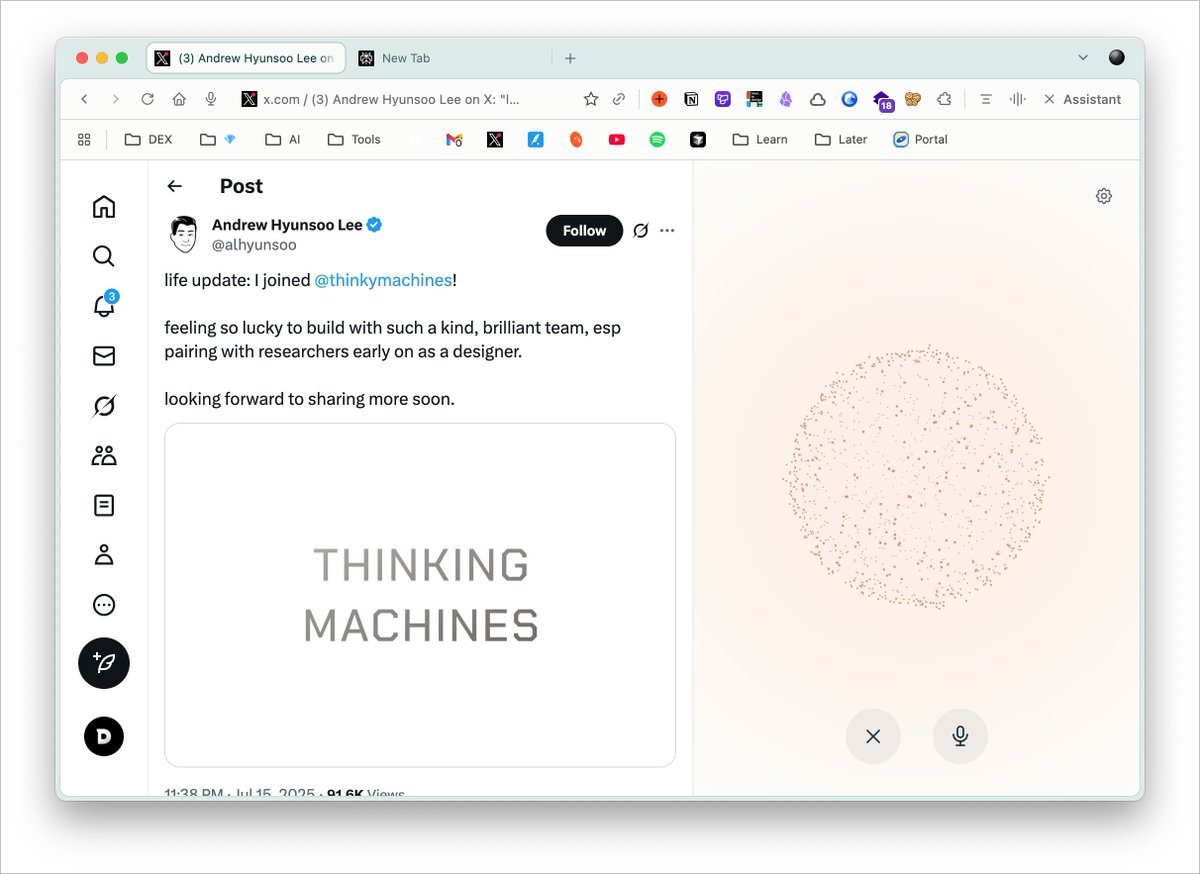Image resolution: width=1200 pixels, height=874 pixels.
Task: Open the apps grid in bookmarks bar
Action: (84, 140)
